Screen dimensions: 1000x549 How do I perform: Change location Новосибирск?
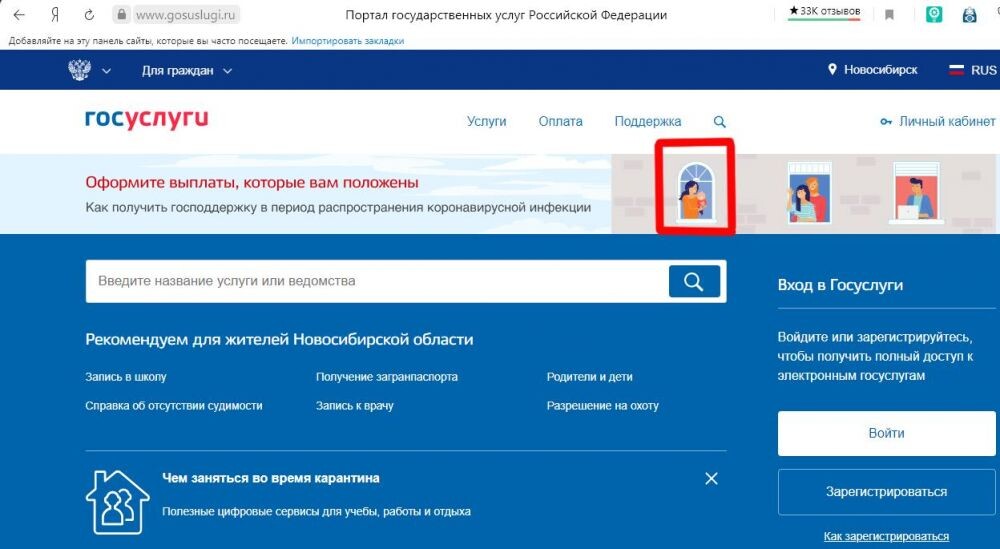click(x=880, y=70)
